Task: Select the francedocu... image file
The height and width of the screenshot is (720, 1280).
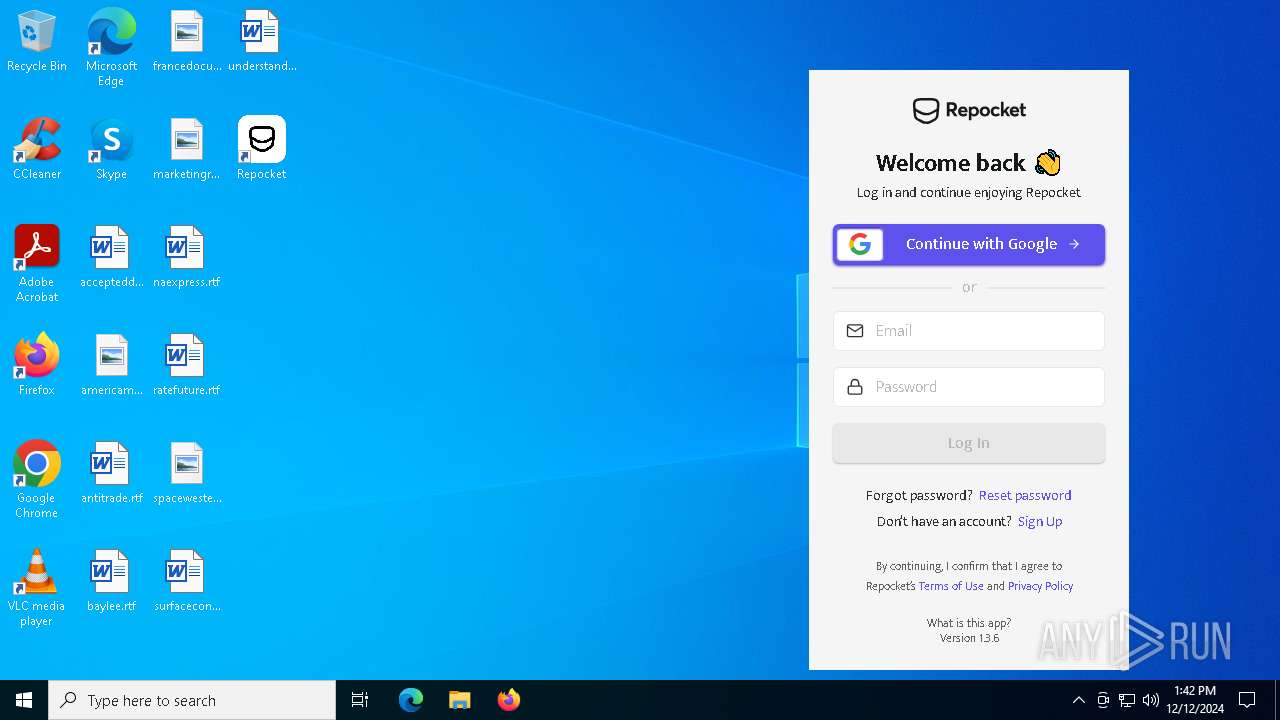Action: pos(187,41)
